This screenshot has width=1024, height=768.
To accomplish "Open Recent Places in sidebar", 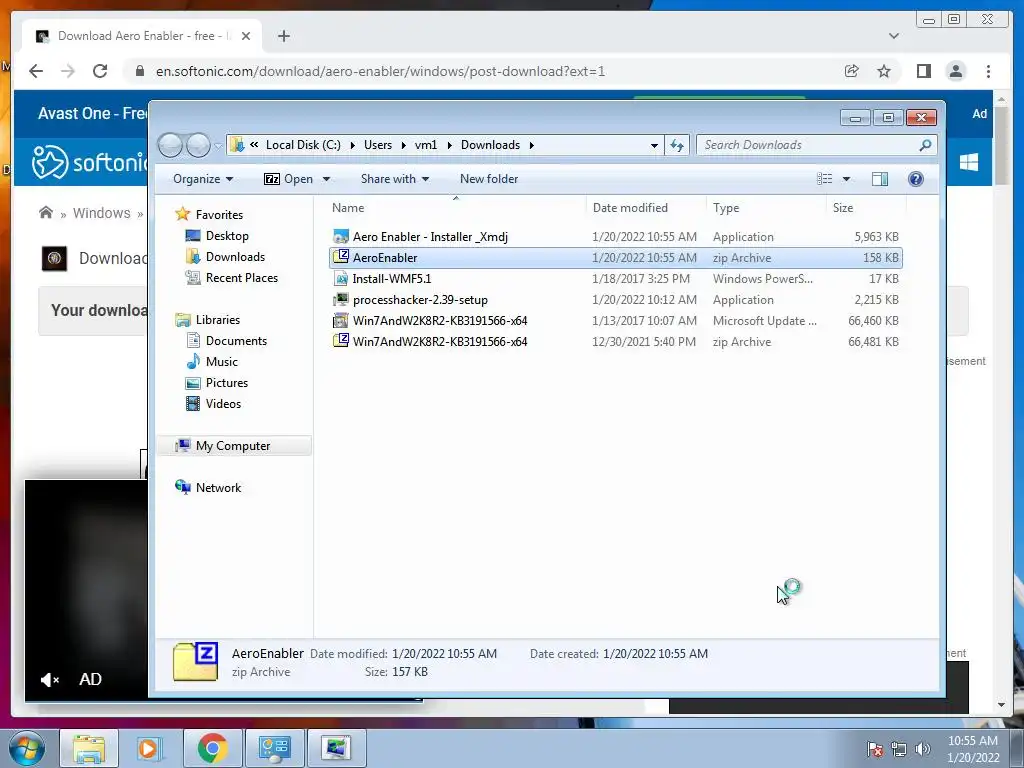I will pyautogui.click(x=242, y=278).
